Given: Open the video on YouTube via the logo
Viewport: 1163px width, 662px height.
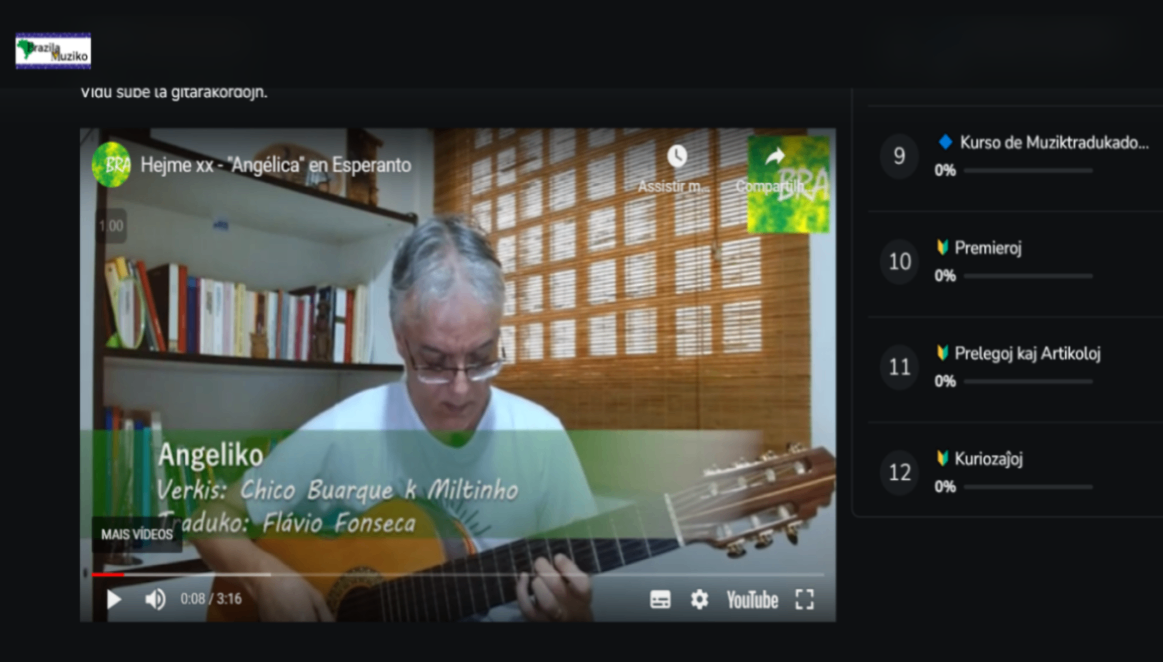Looking at the screenshot, I should [x=752, y=600].
